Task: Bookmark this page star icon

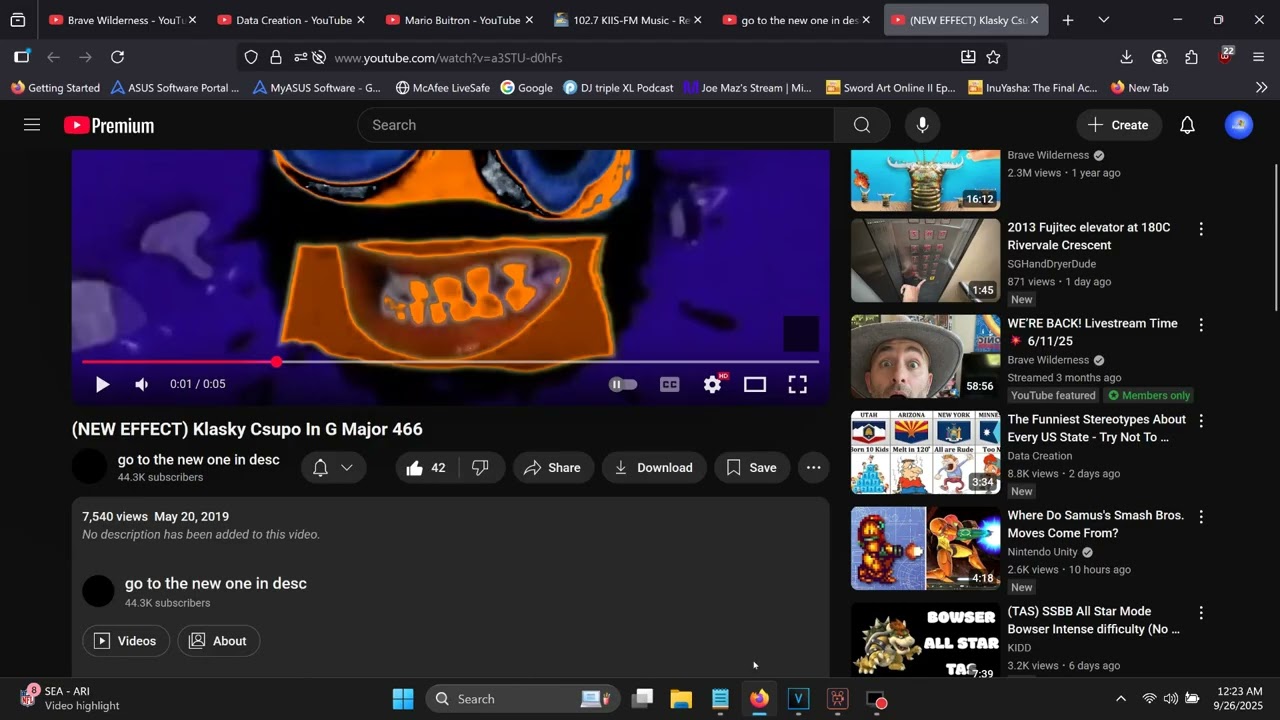Action: click(993, 57)
